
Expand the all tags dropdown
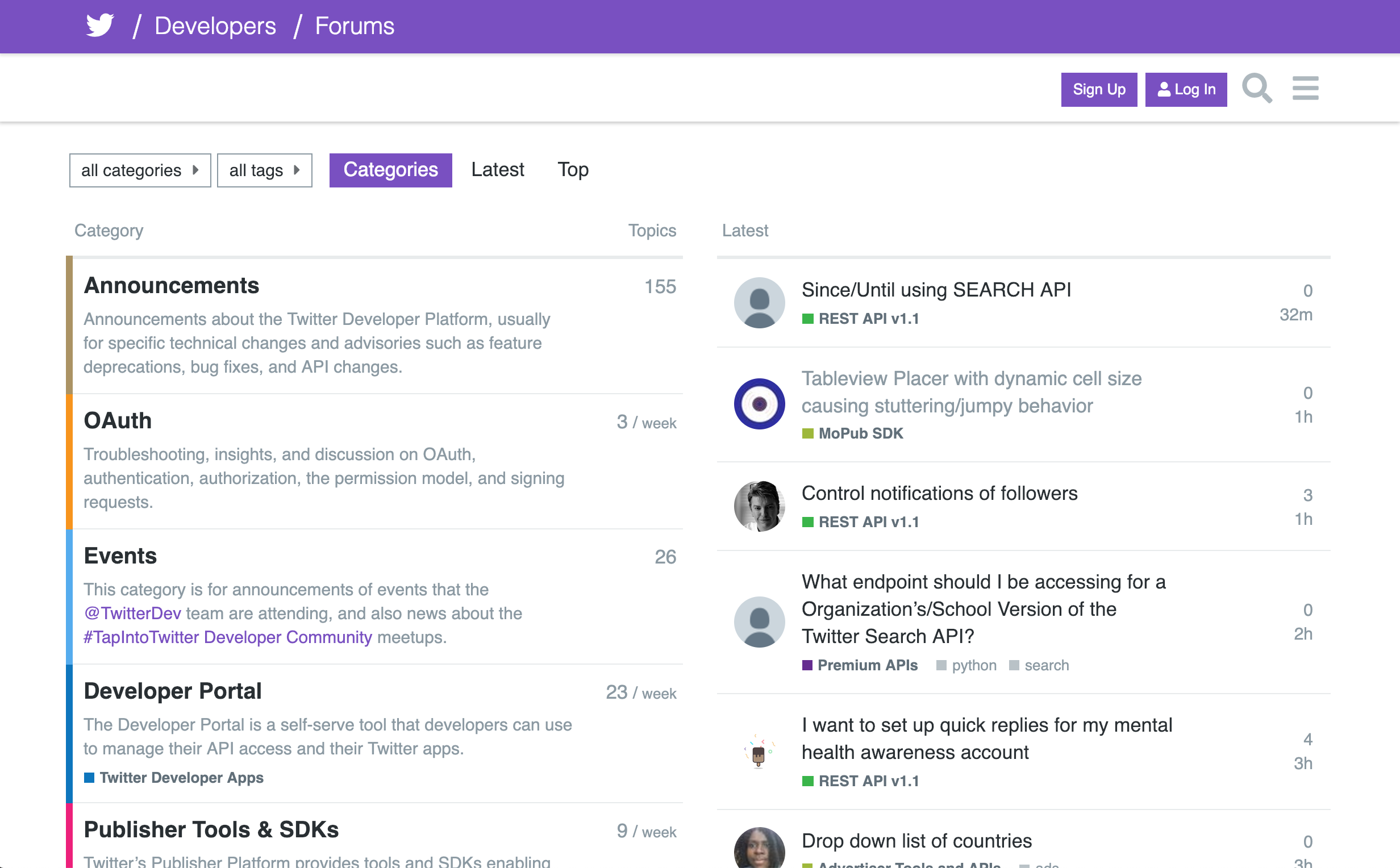click(264, 169)
